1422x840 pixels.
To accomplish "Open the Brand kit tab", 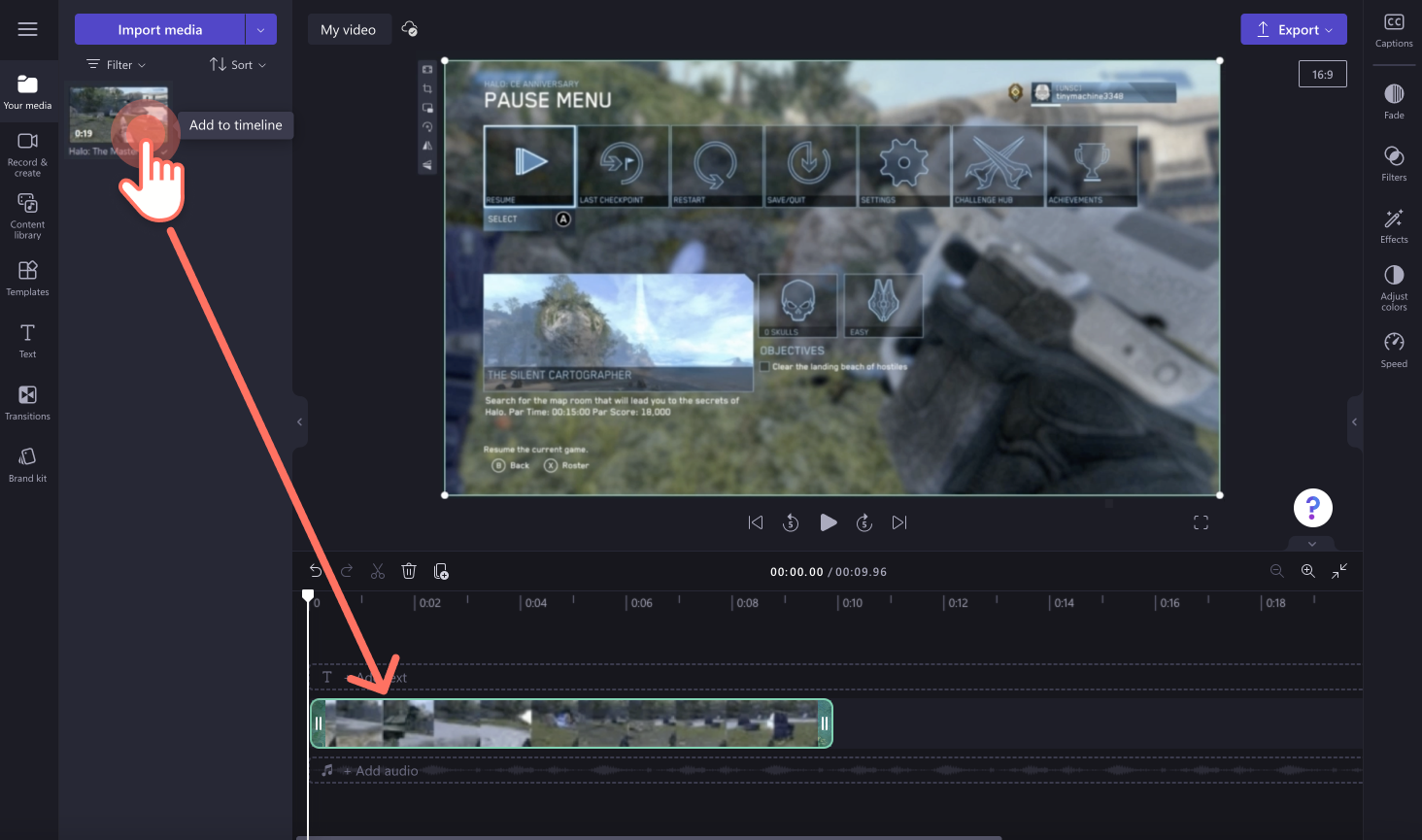I will click(28, 464).
